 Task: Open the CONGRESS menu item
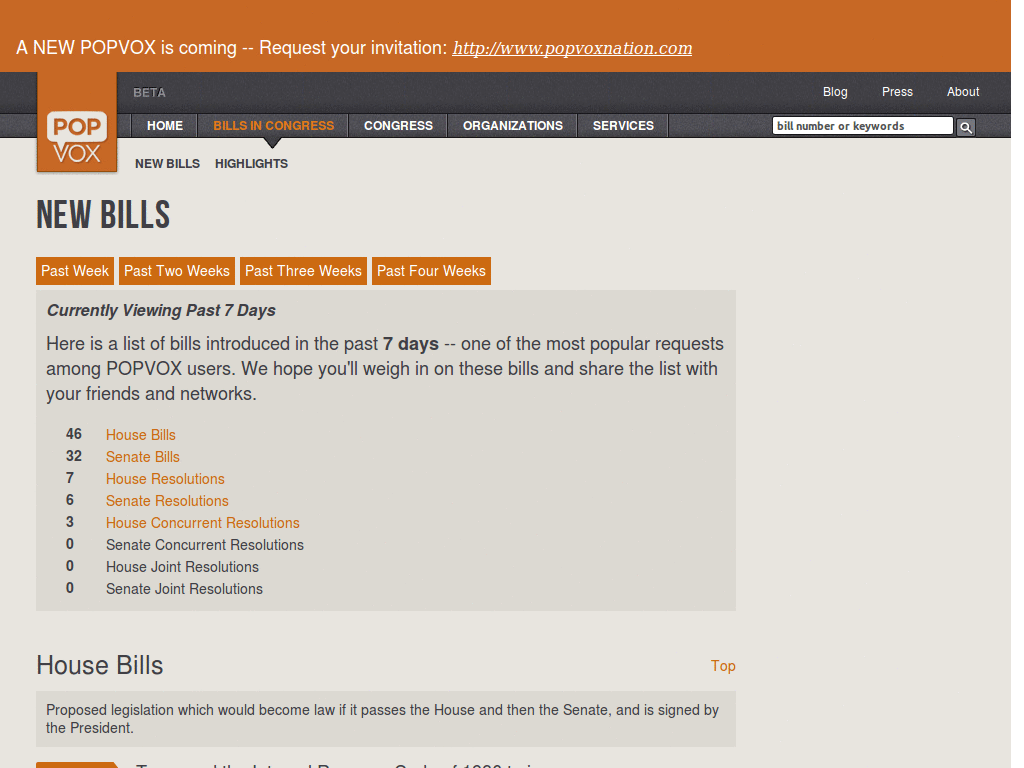(398, 125)
